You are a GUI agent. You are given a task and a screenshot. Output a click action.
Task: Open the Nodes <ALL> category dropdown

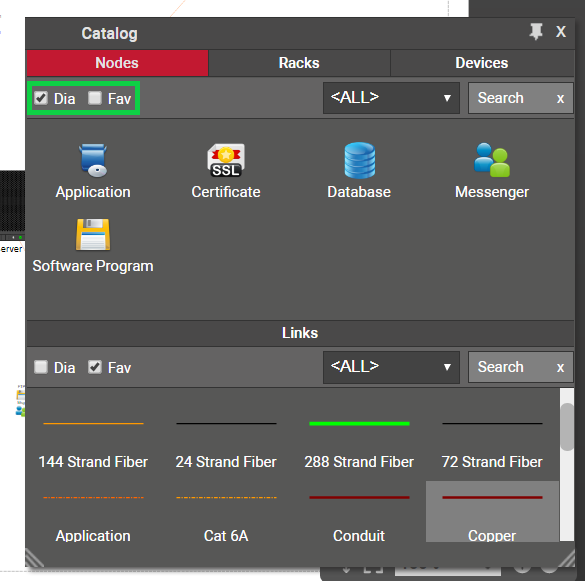391,98
